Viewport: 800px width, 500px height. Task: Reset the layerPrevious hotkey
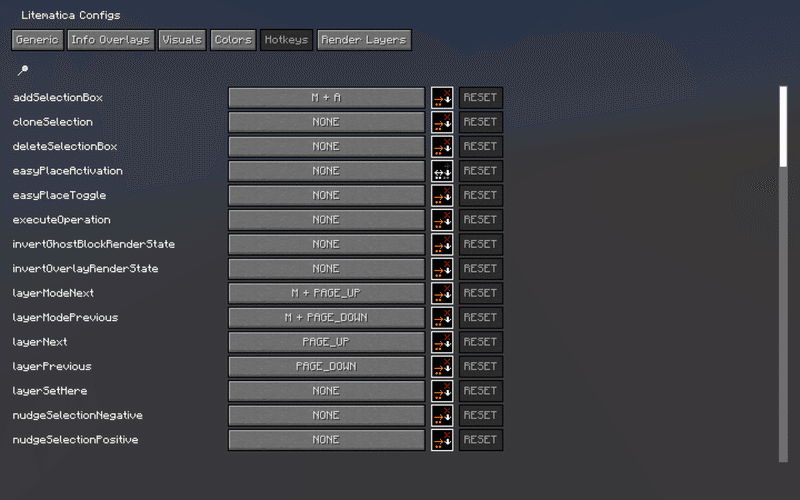coord(481,367)
